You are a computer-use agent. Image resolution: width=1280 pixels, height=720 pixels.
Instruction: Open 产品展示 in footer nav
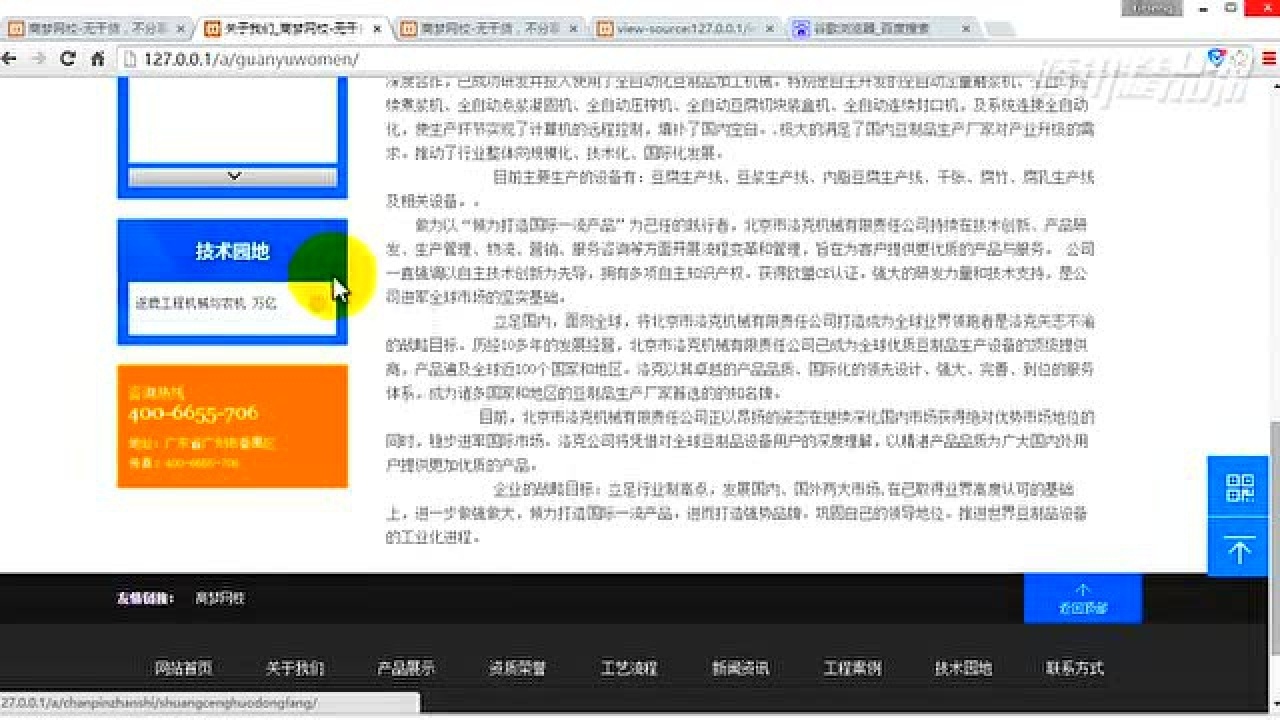406,668
